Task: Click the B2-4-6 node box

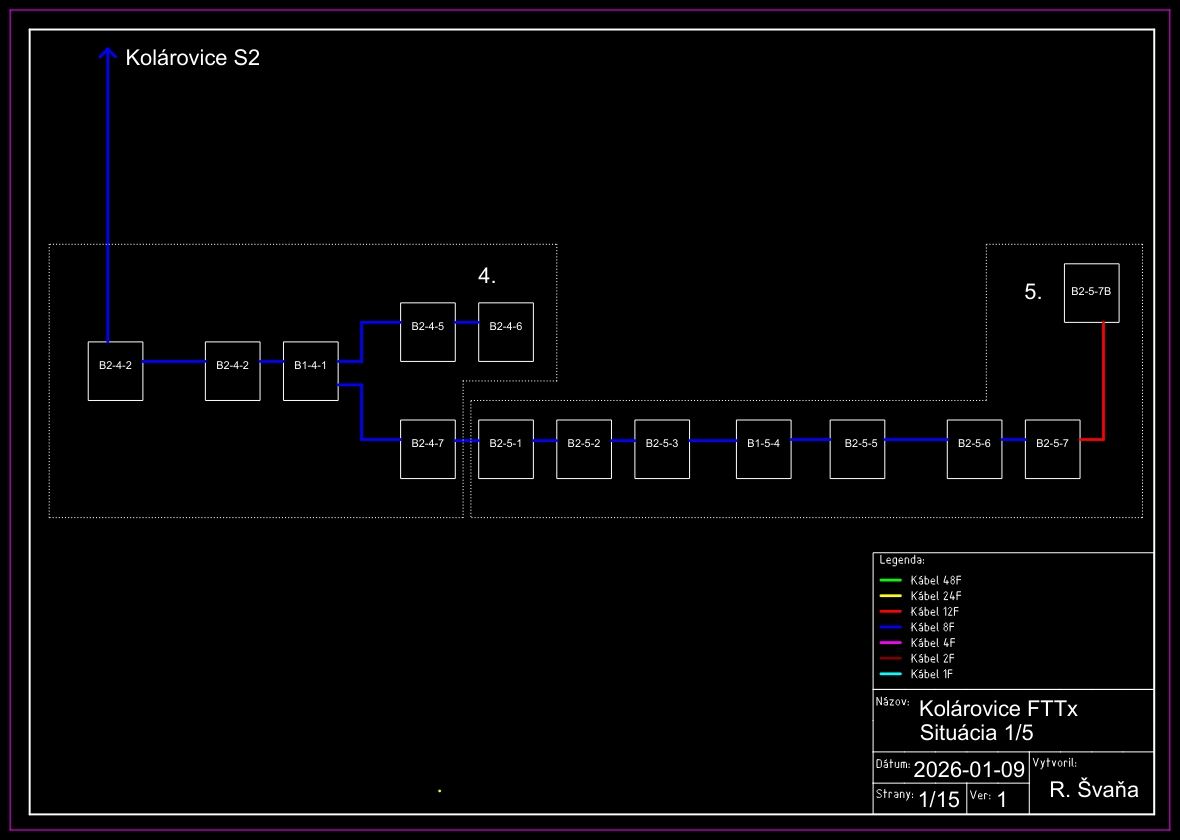Action: coord(505,331)
